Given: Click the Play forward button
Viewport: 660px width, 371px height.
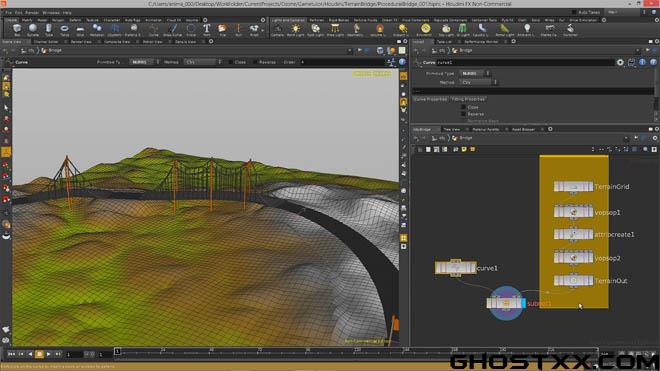Looking at the screenshot, I should tap(49, 355).
